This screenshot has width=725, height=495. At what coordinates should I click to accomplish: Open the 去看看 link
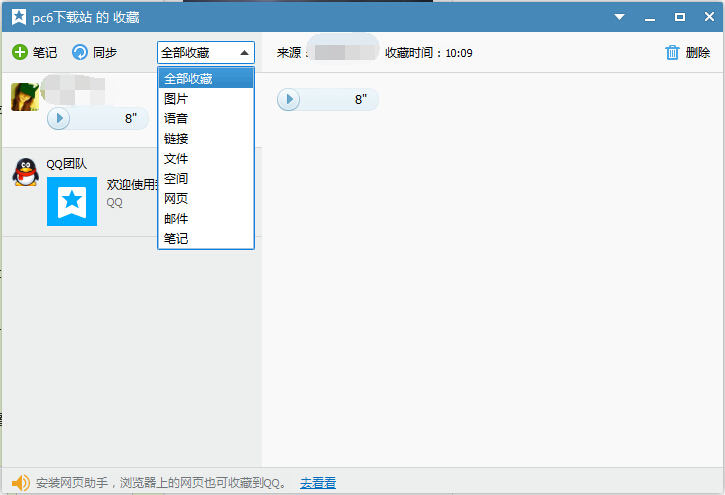point(317,483)
